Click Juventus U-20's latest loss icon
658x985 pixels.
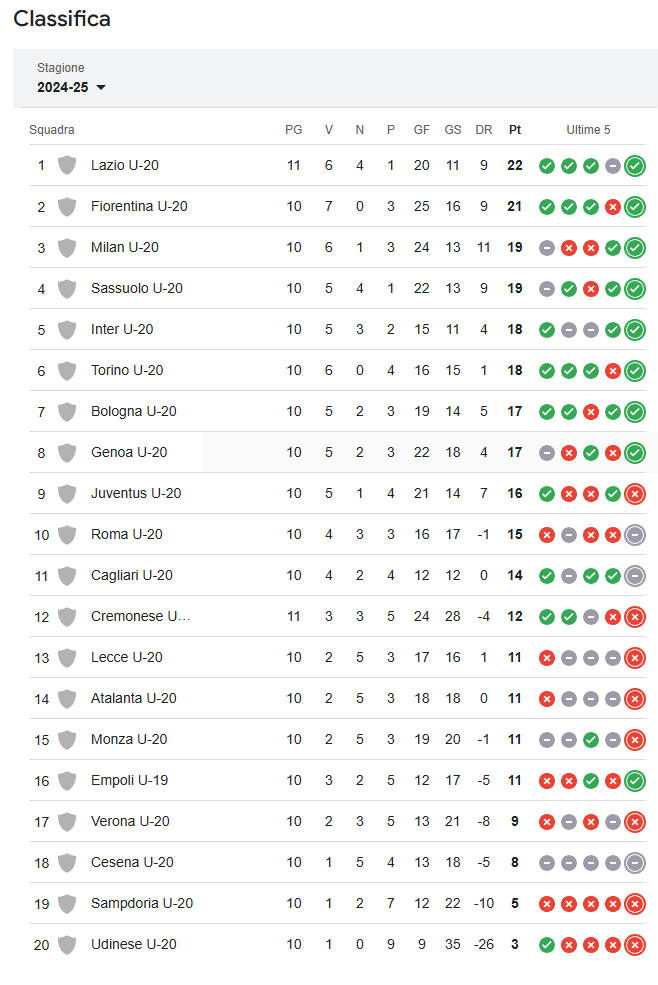tap(635, 494)
